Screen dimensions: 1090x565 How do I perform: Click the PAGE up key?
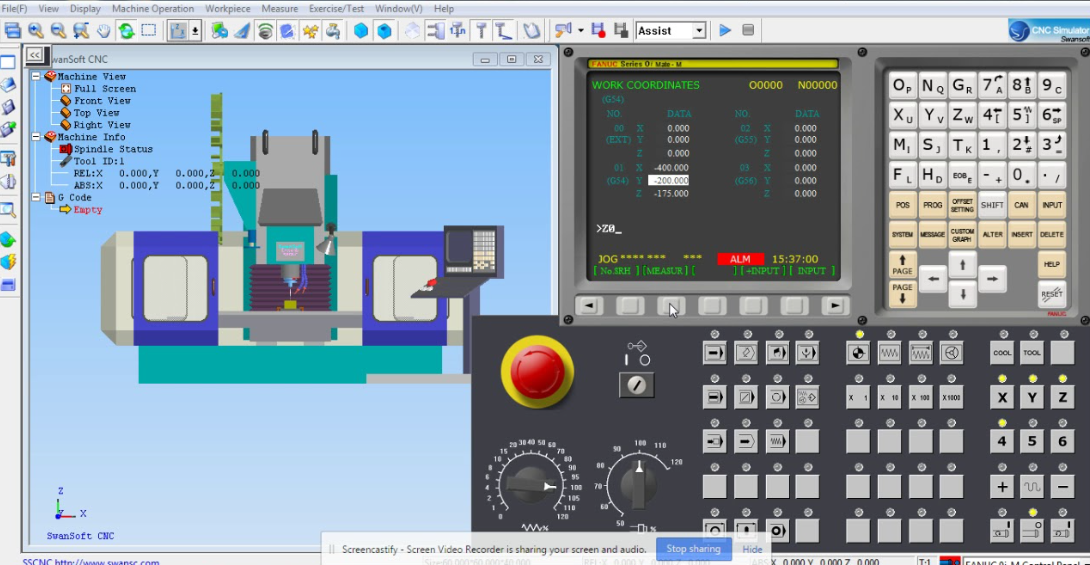(902, 265)
